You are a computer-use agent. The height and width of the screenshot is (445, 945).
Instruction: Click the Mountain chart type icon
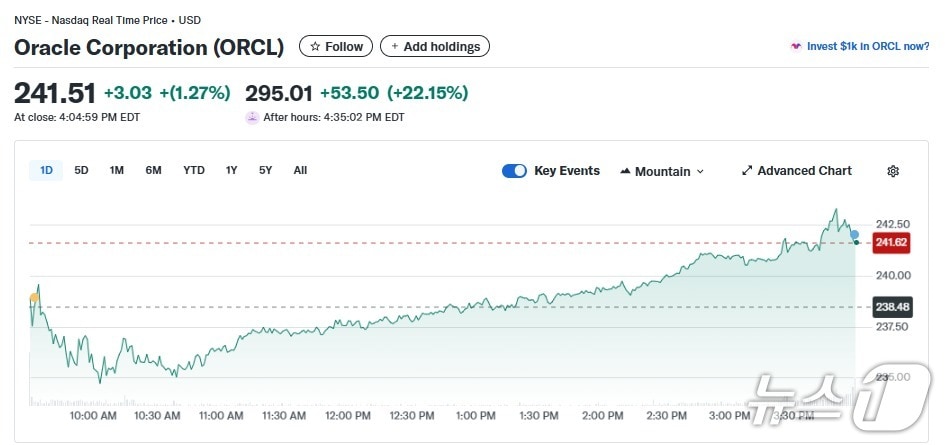click(x=626, y=171)
